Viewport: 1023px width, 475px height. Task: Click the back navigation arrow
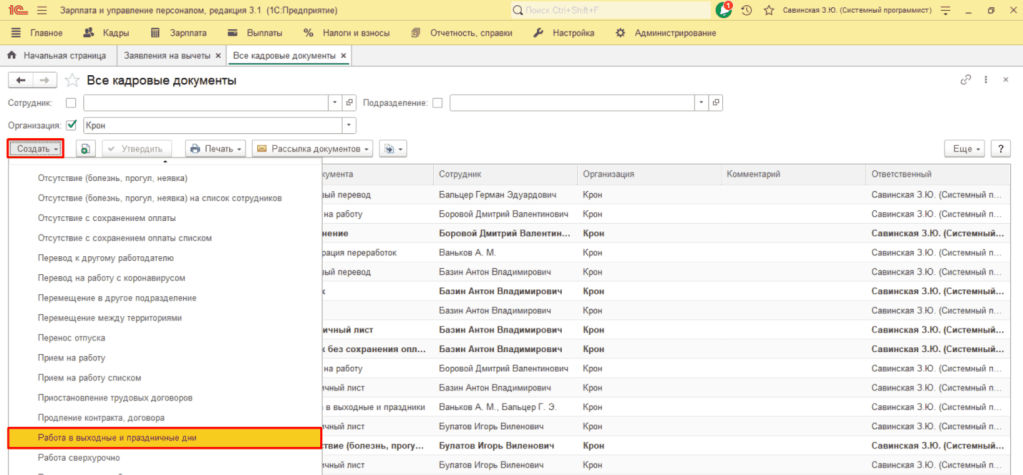(21, 80)
